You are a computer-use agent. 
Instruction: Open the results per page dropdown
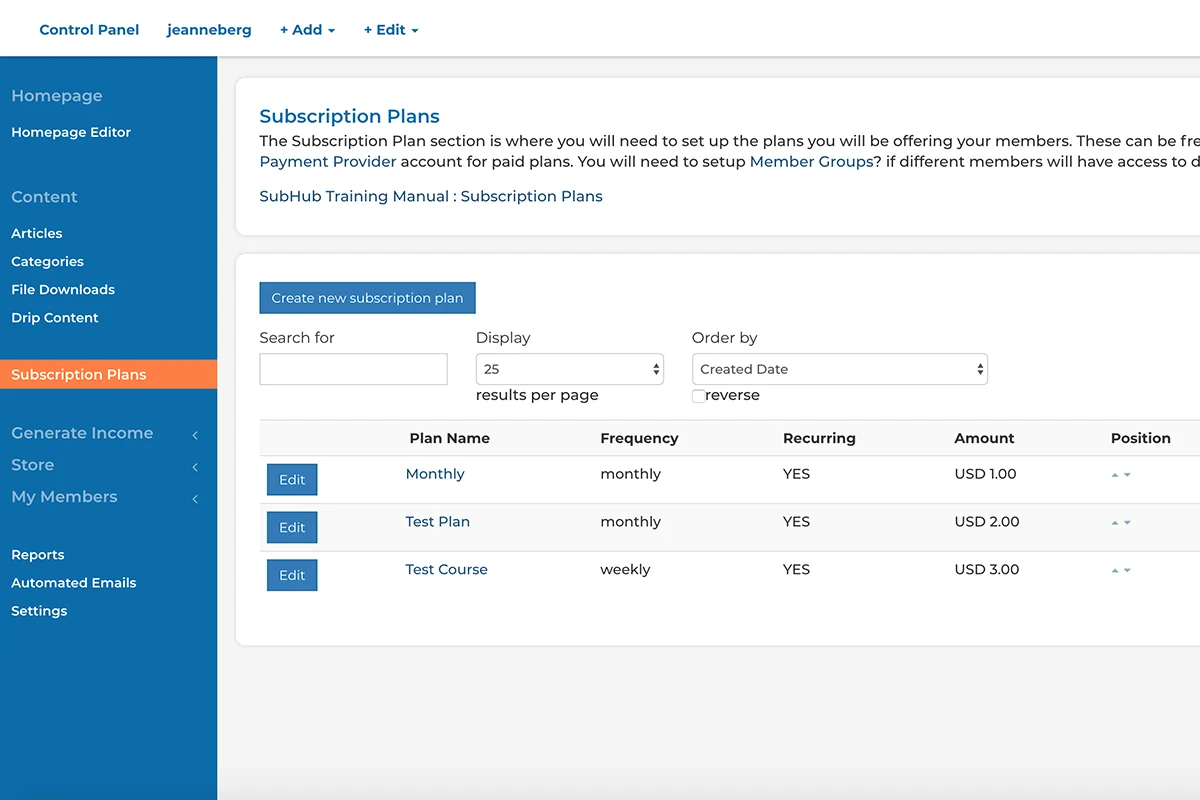[x=569, y=369]
